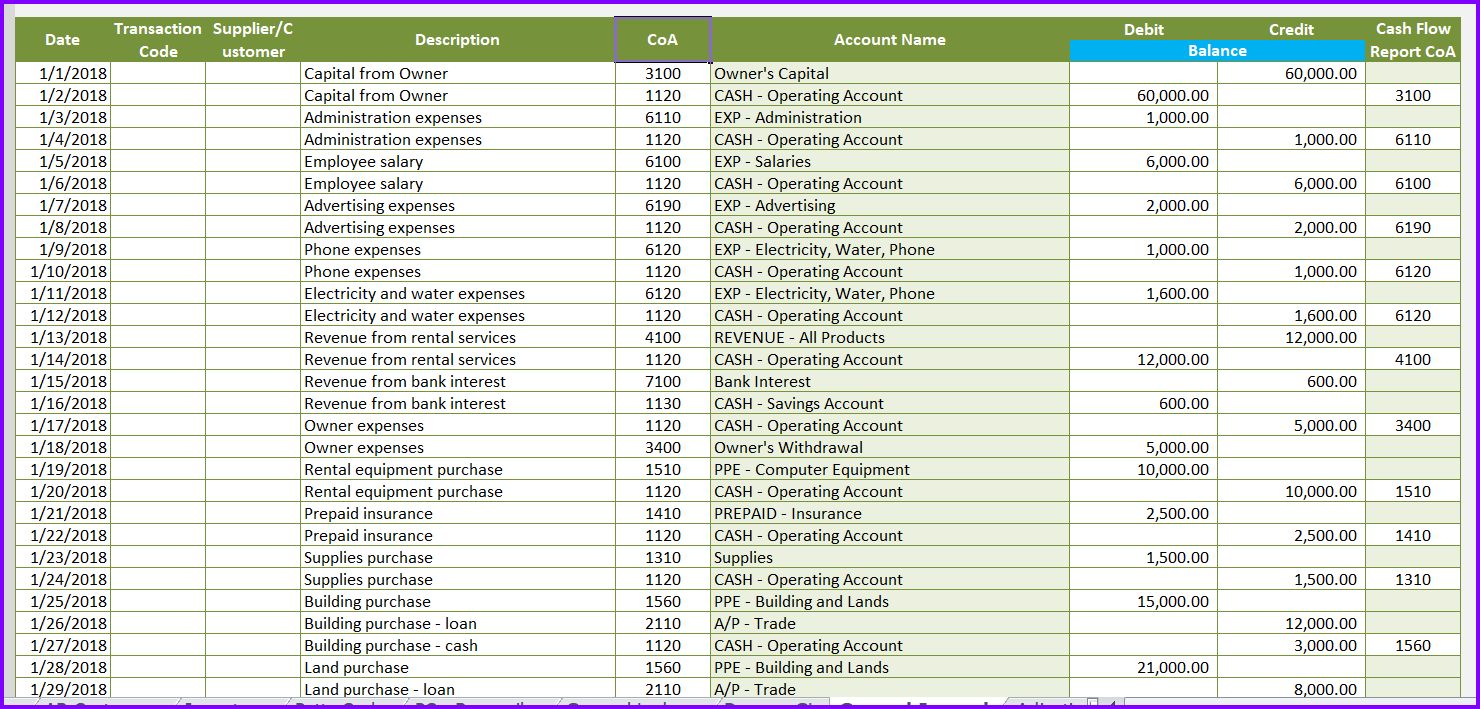Select the 15,000.00 debit cell
1480x709 pixels.
tap(1144, 601)
